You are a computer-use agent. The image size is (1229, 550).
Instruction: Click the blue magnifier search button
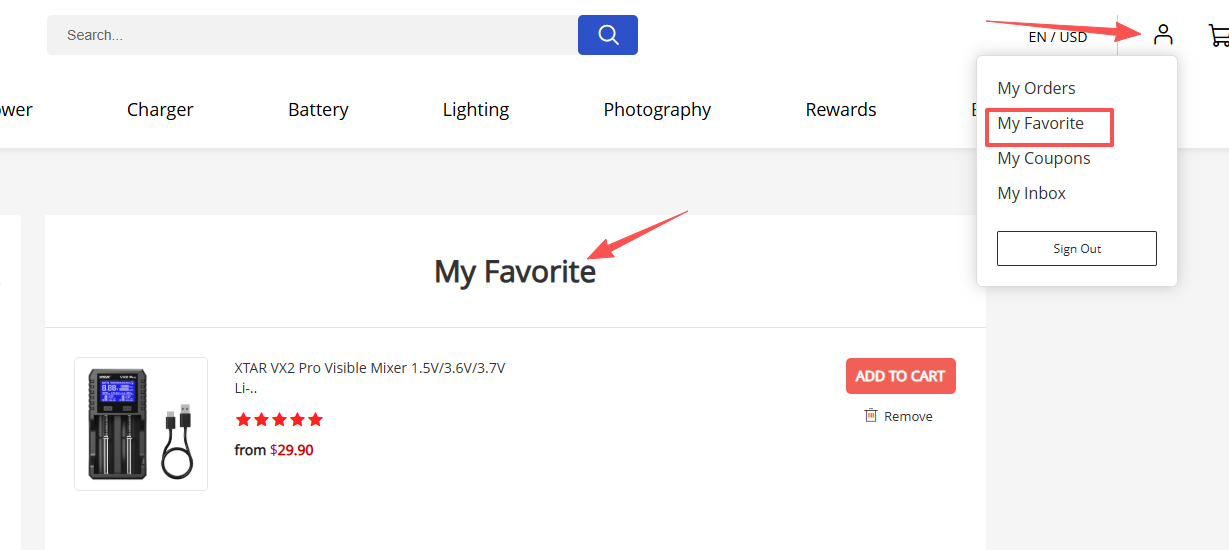click(x=607, y=35)
